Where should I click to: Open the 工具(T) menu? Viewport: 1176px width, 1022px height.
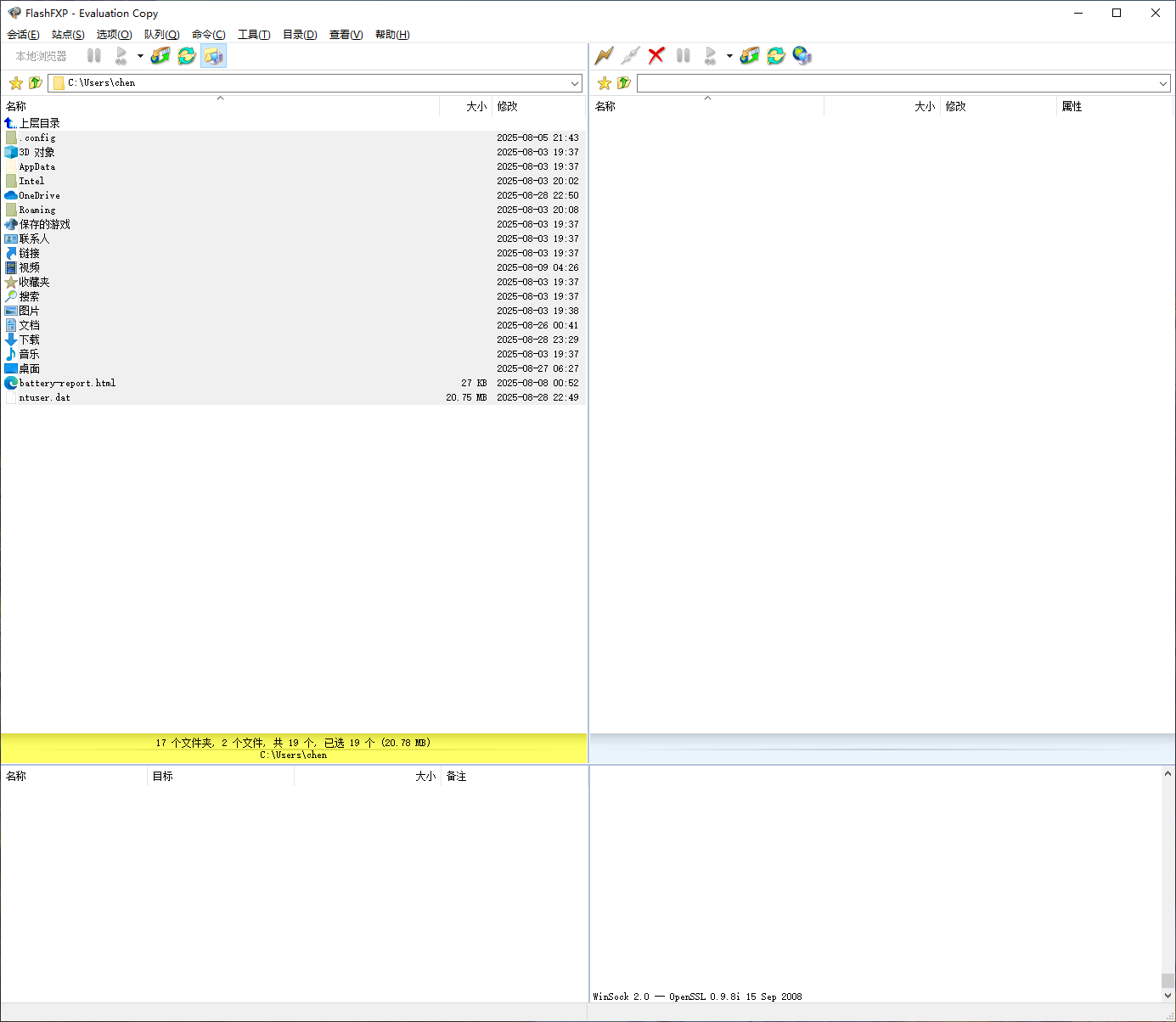coord(254,35)
